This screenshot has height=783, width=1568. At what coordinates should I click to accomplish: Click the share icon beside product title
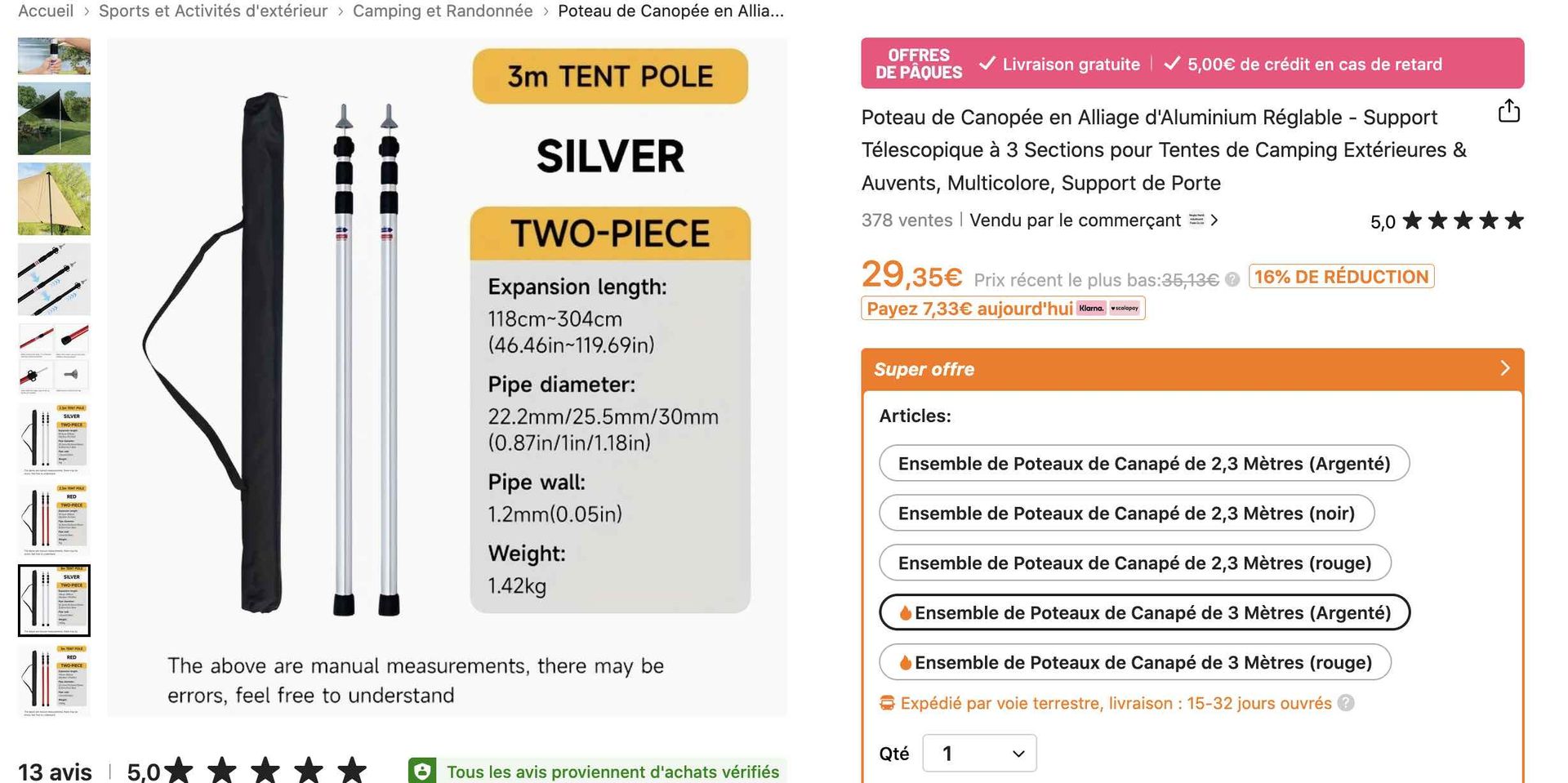[x=1508, y=111]
